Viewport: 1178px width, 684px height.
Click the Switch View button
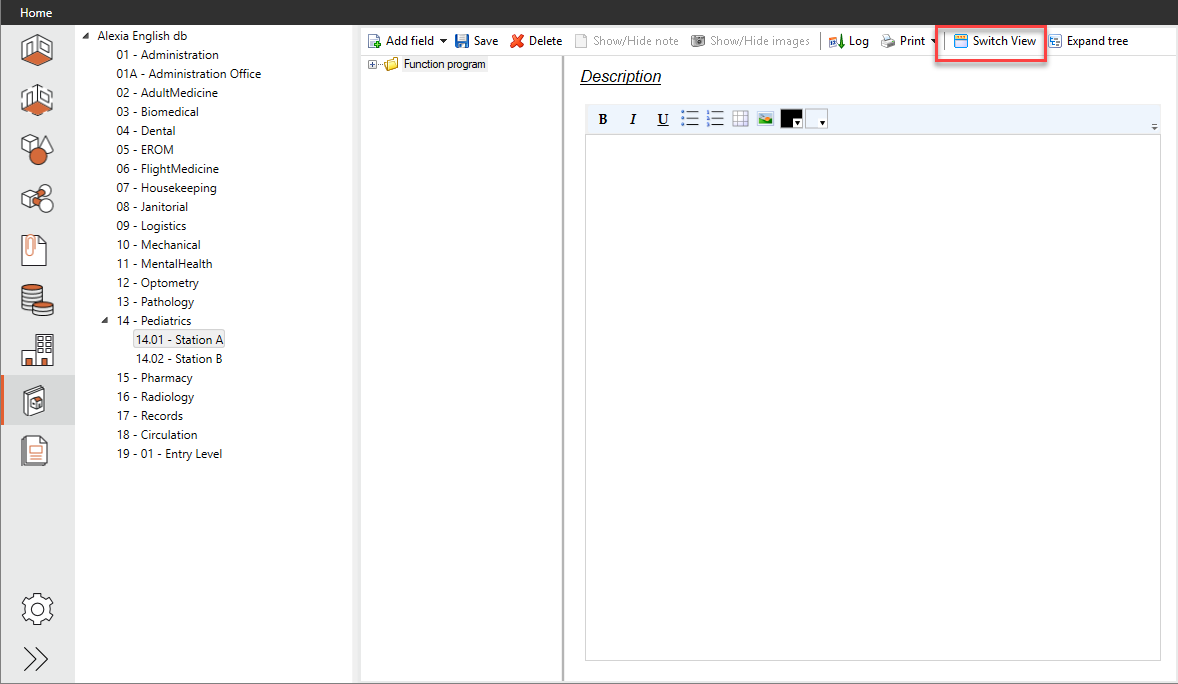[994, 41]
